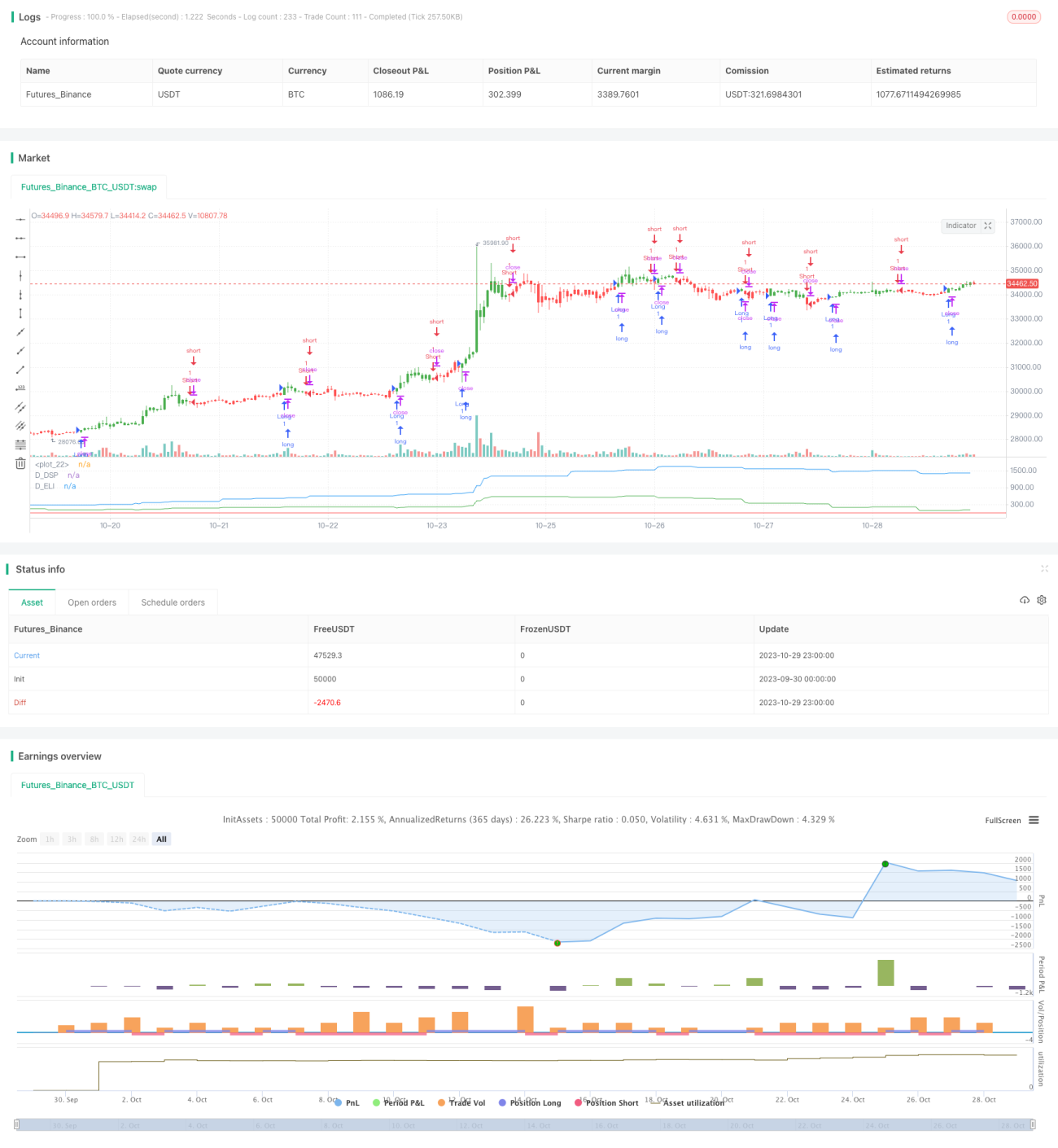Toggle the Position Short legend series
The image size is (1058, 1148).
click(x=606, y=1102)
